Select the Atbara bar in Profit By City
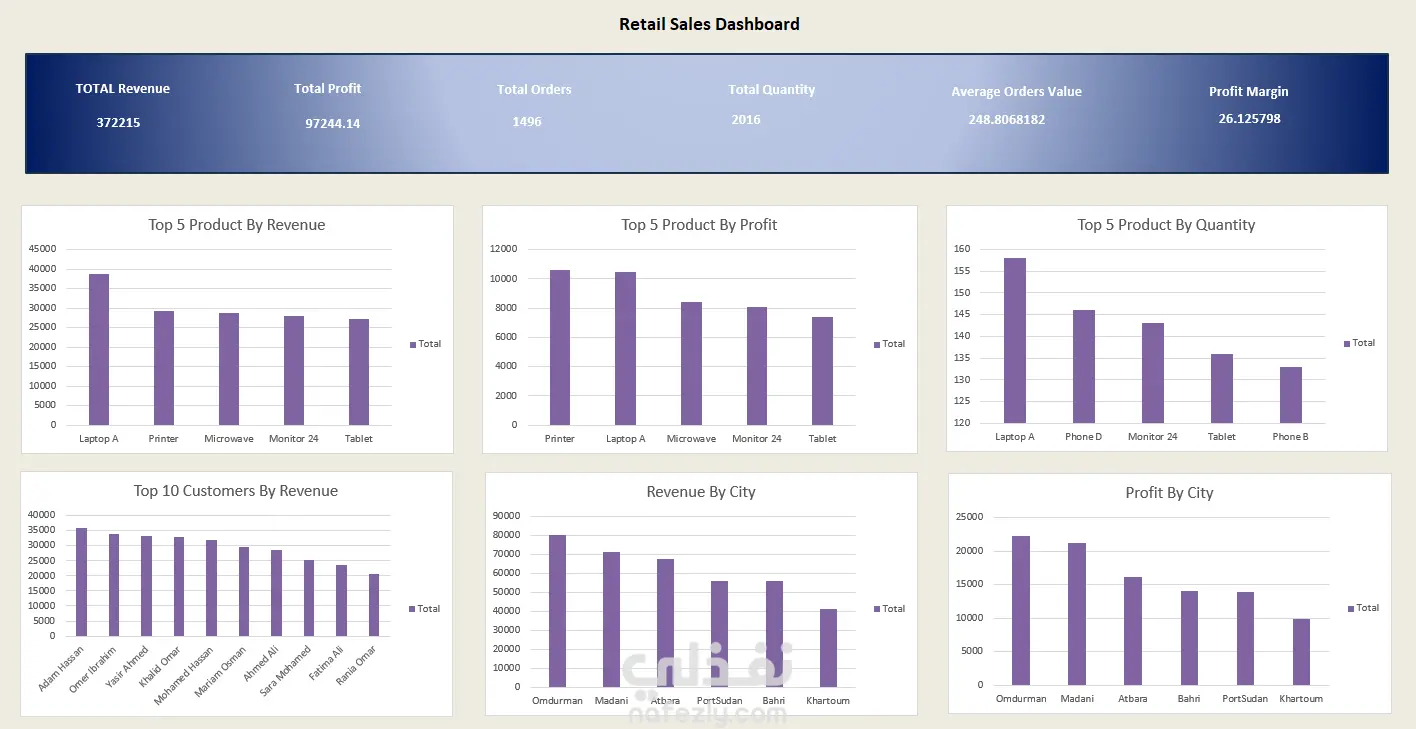The image size is (1416, 729). tap(1133, 631)
